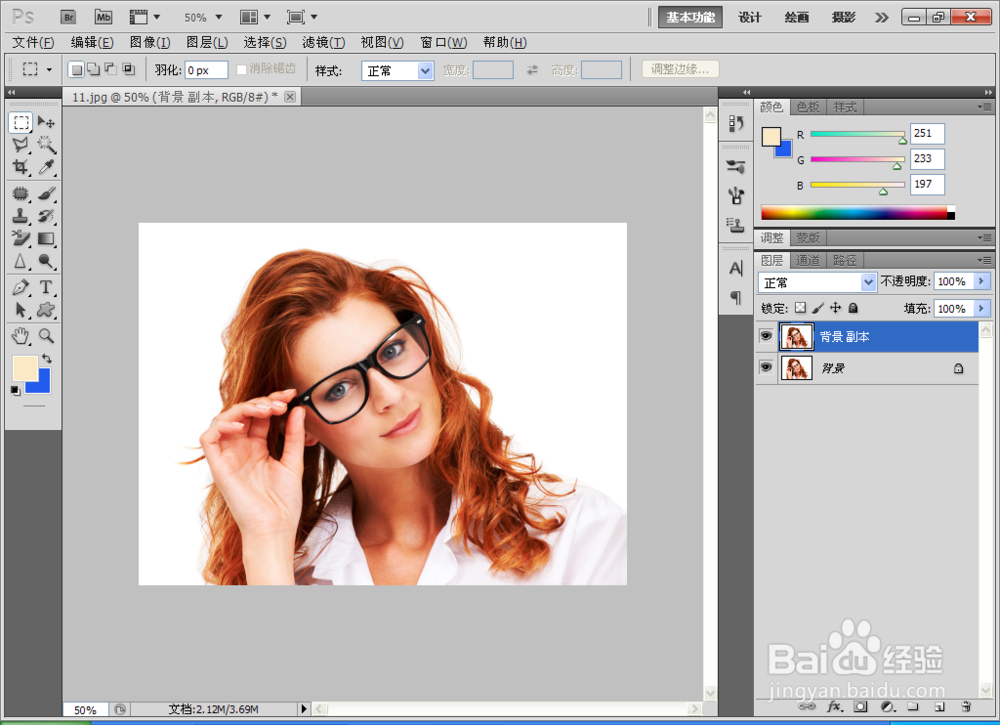Switch to 设计 workspace
Viewport: 1000px width, 725px height.
pos(750,17)
